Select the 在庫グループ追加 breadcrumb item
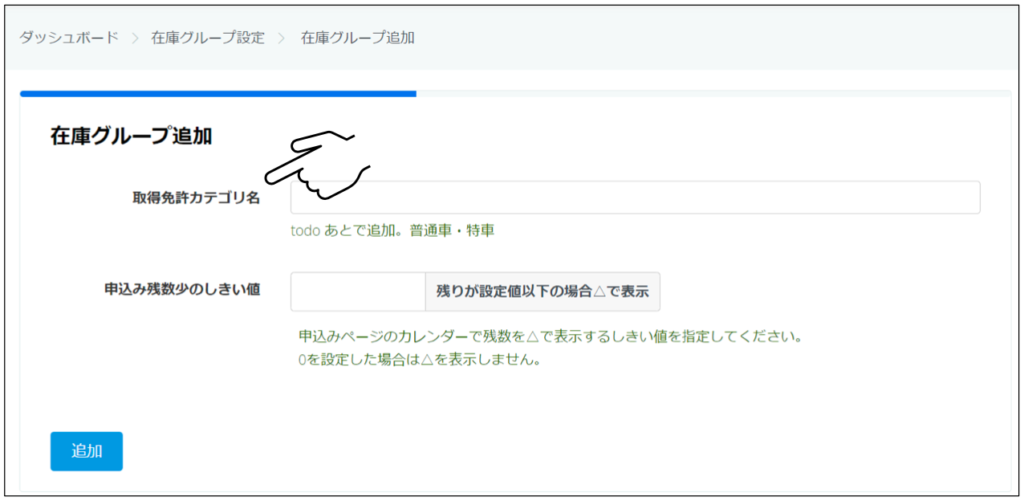This screenshot has width=1024, height=501. tap(358, 38)
